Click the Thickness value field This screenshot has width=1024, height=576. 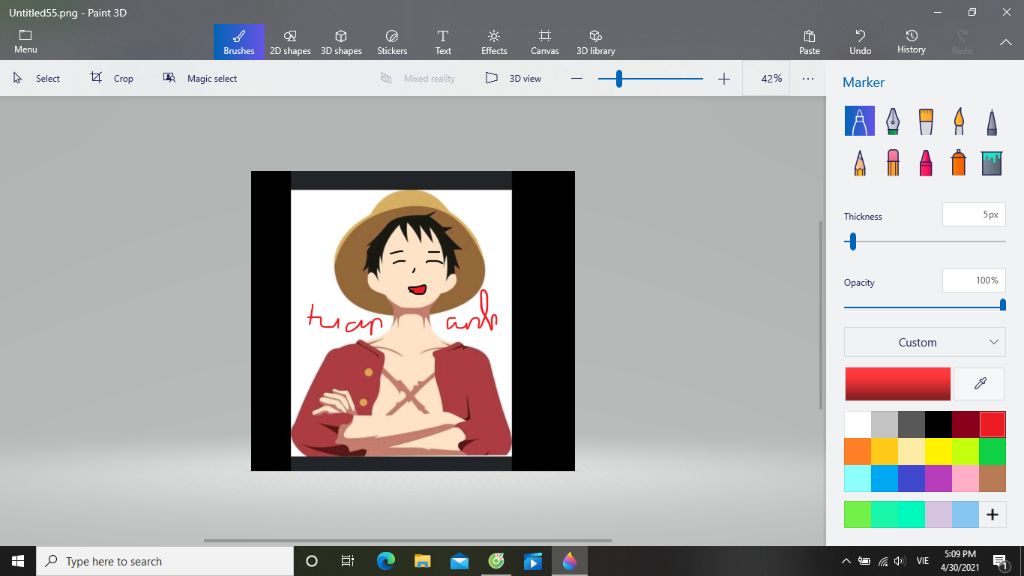974,215
